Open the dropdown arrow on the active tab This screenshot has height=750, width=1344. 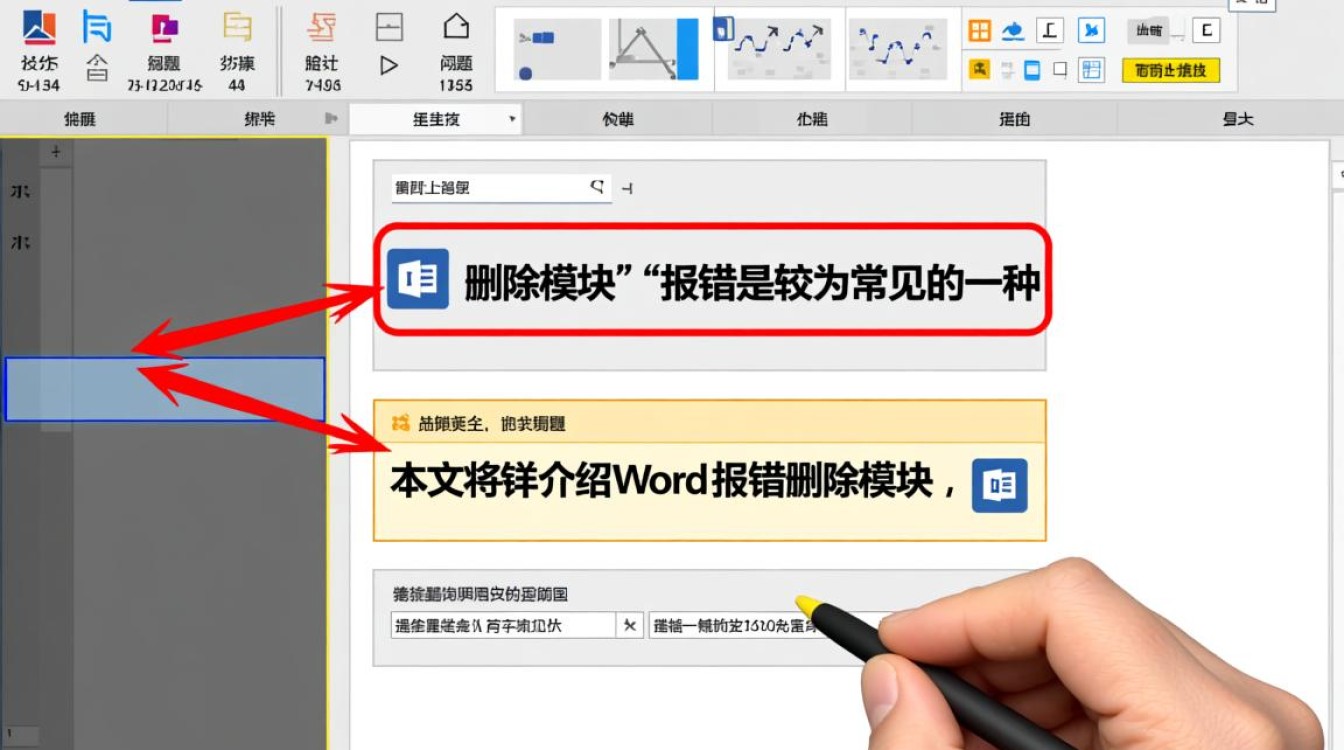512,119
